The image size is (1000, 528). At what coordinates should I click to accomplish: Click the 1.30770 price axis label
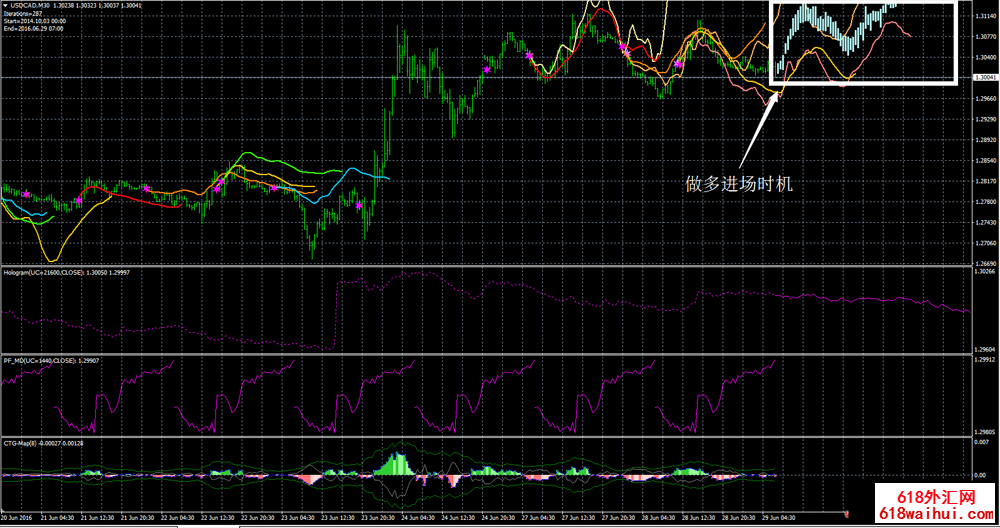[x=985, y=36]
